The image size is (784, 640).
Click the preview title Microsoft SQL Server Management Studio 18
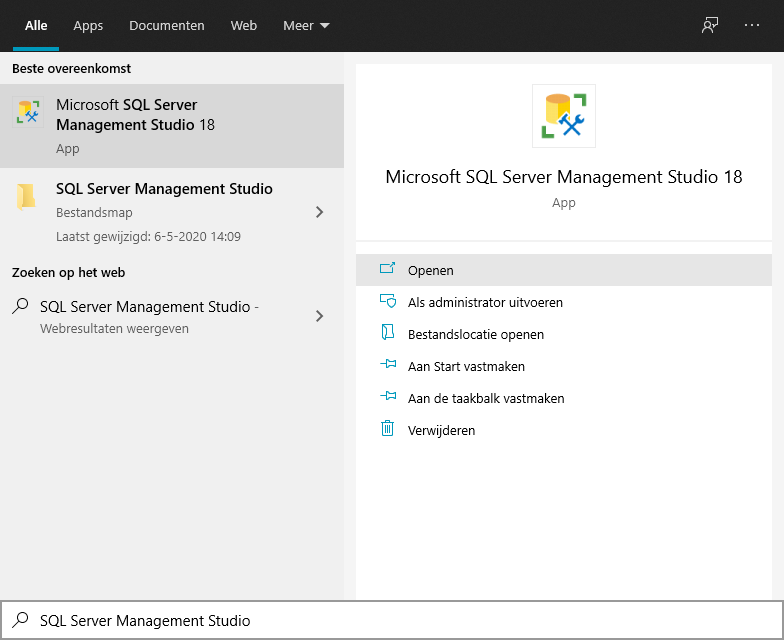point(564,177)
